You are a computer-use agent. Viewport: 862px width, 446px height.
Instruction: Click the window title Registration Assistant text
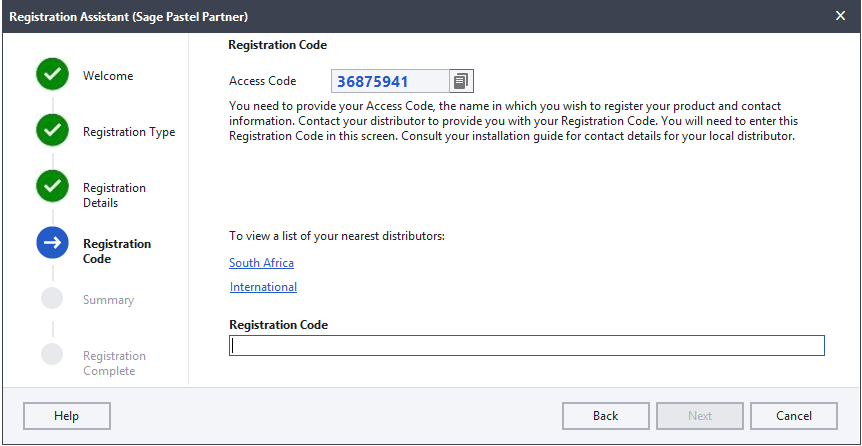click(x=129, y=17)
